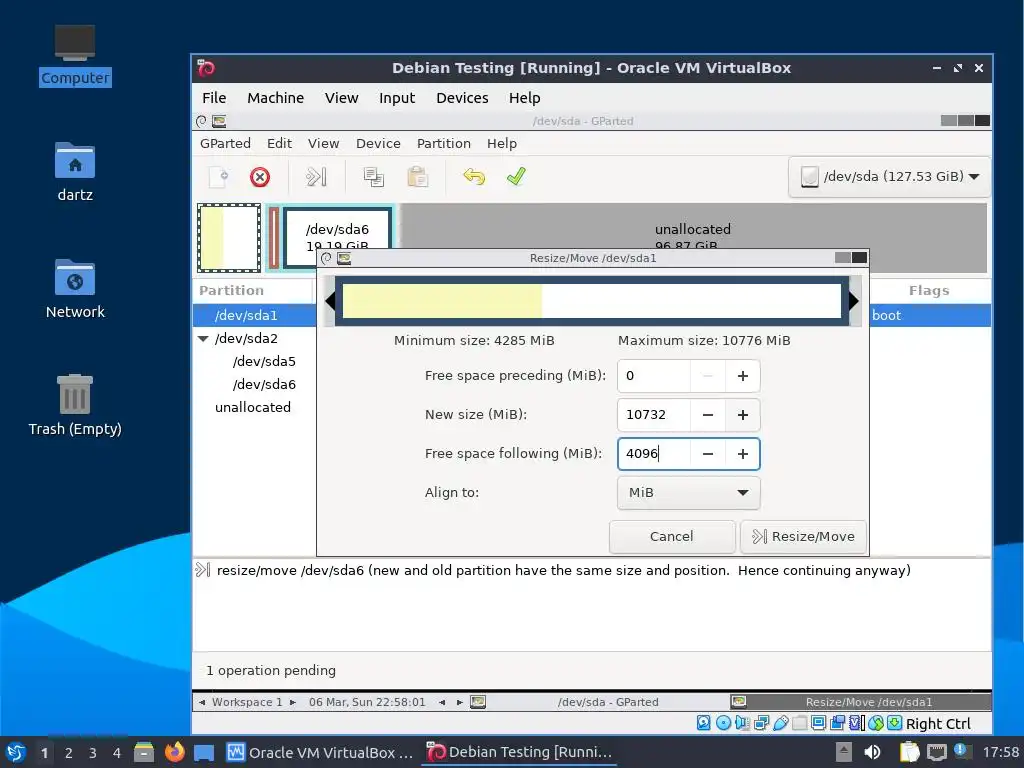1024x768 pixels.
Task: Open the start menu button on the taskbar
Action: (16, 752)
